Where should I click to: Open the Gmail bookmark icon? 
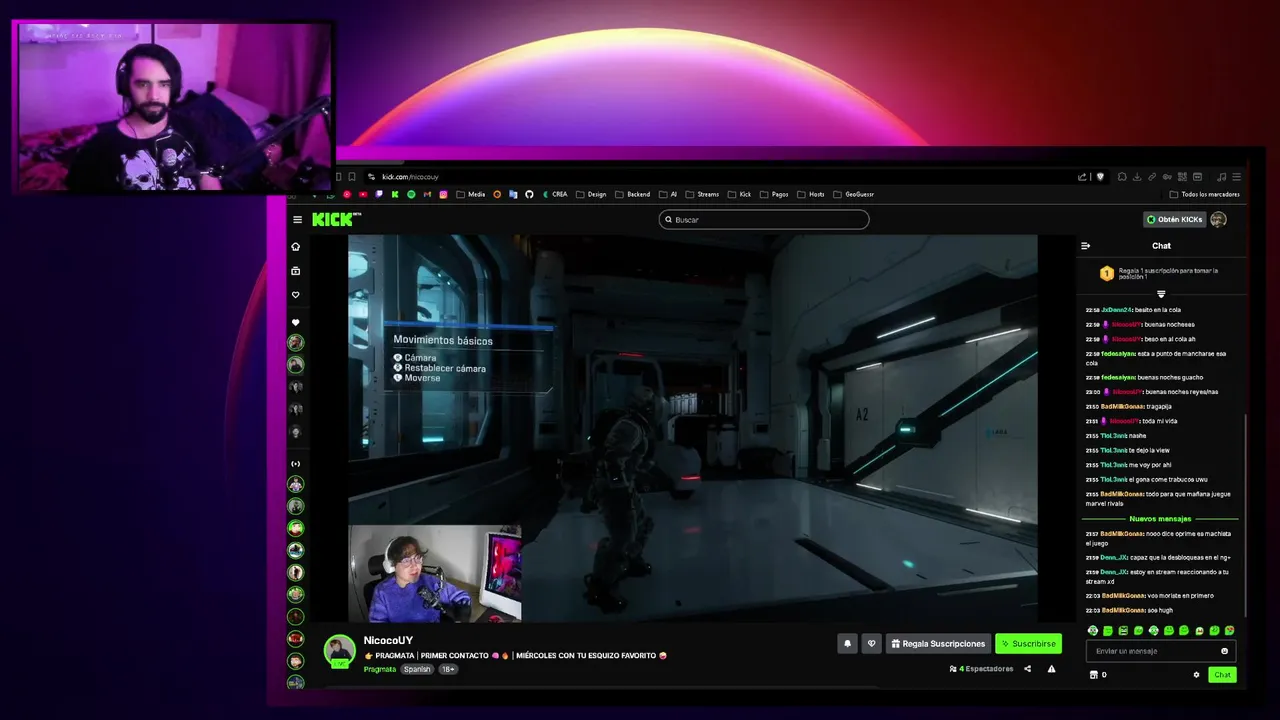pos(427,194)
